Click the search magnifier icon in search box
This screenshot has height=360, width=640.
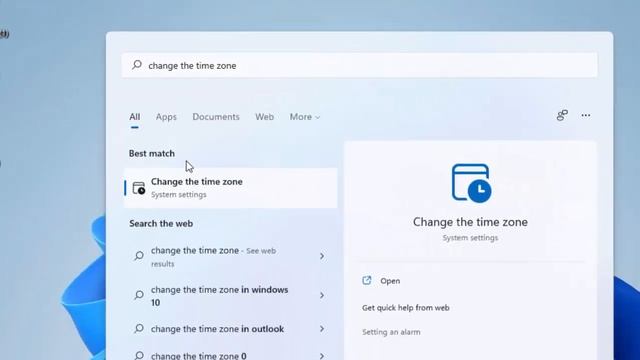(137, 64)
